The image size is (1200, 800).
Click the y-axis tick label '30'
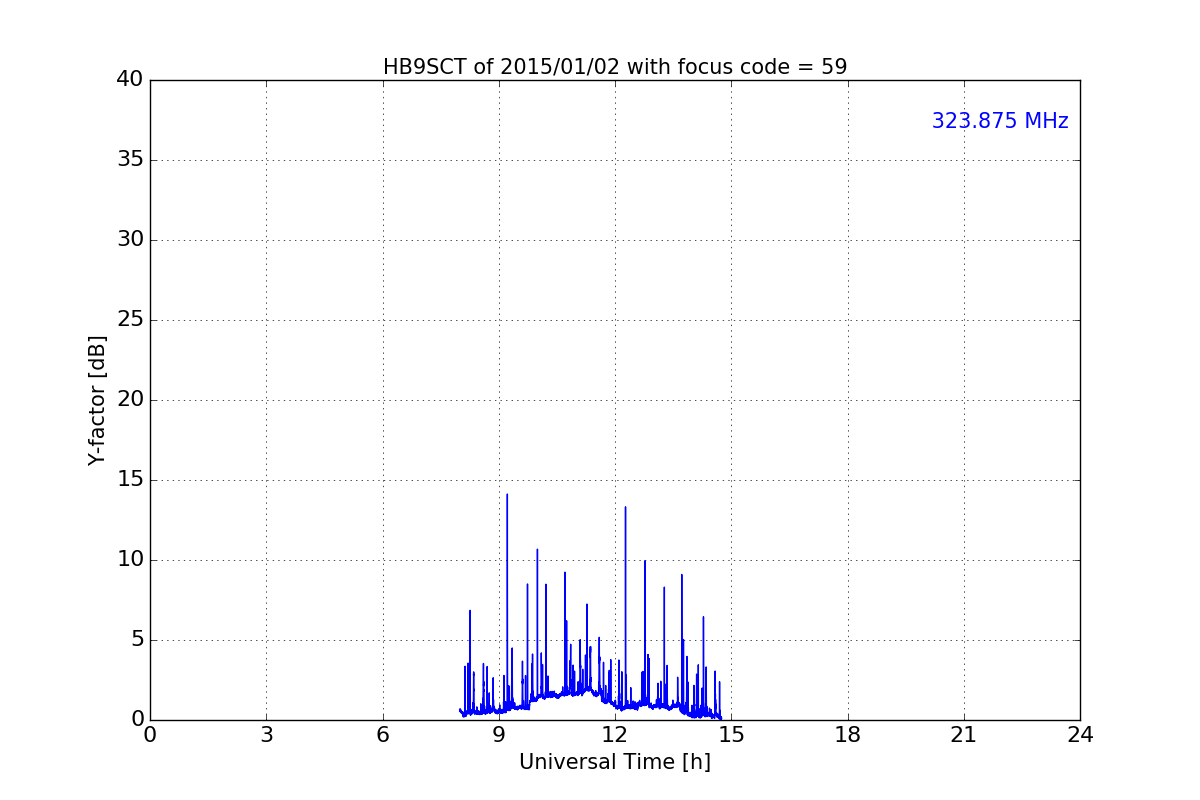129,240
